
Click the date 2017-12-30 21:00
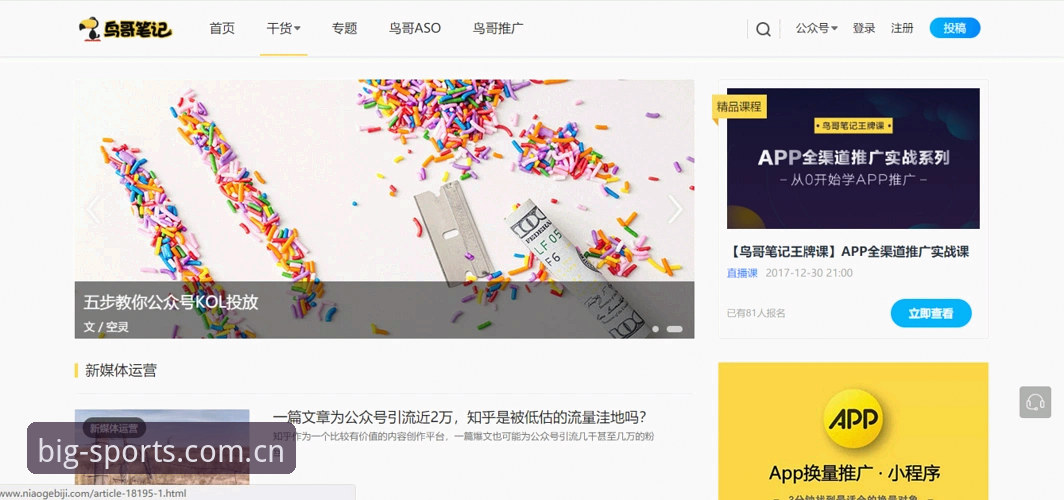click(809, 273)
